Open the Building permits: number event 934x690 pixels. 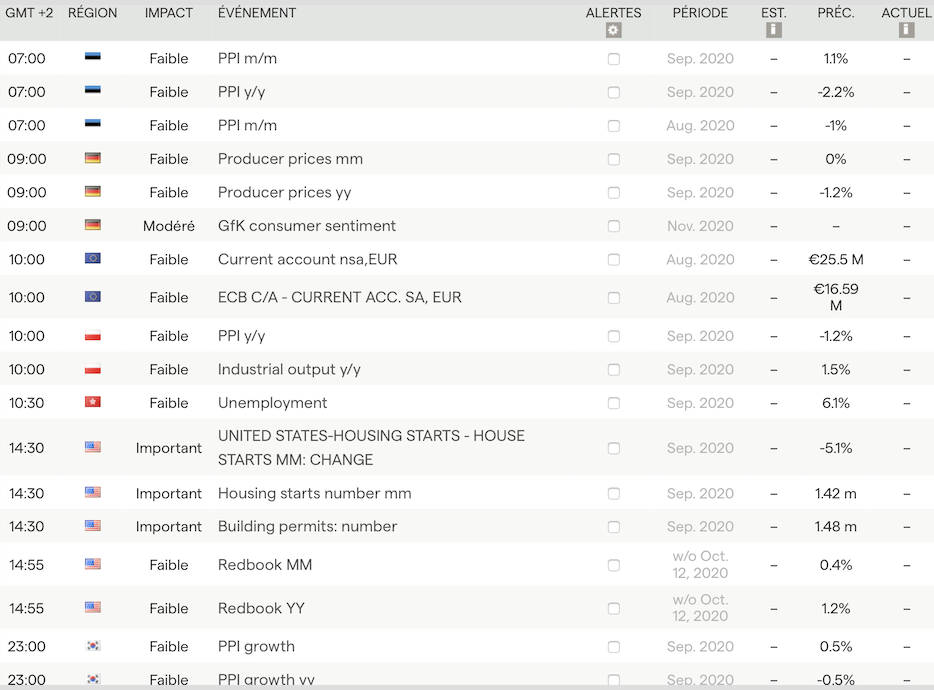tap(307, 526)
